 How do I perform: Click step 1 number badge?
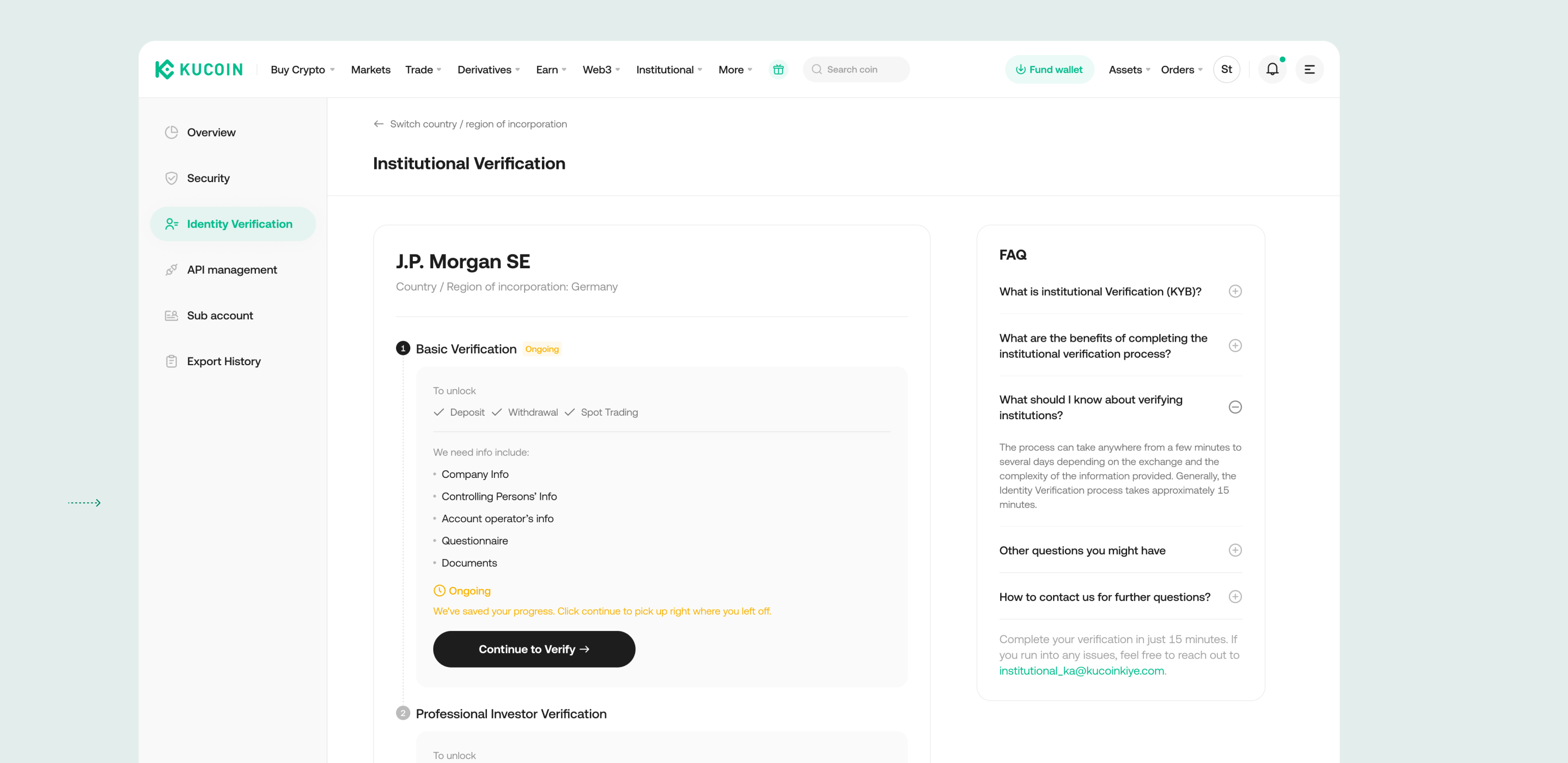click(x=402, y=348)
